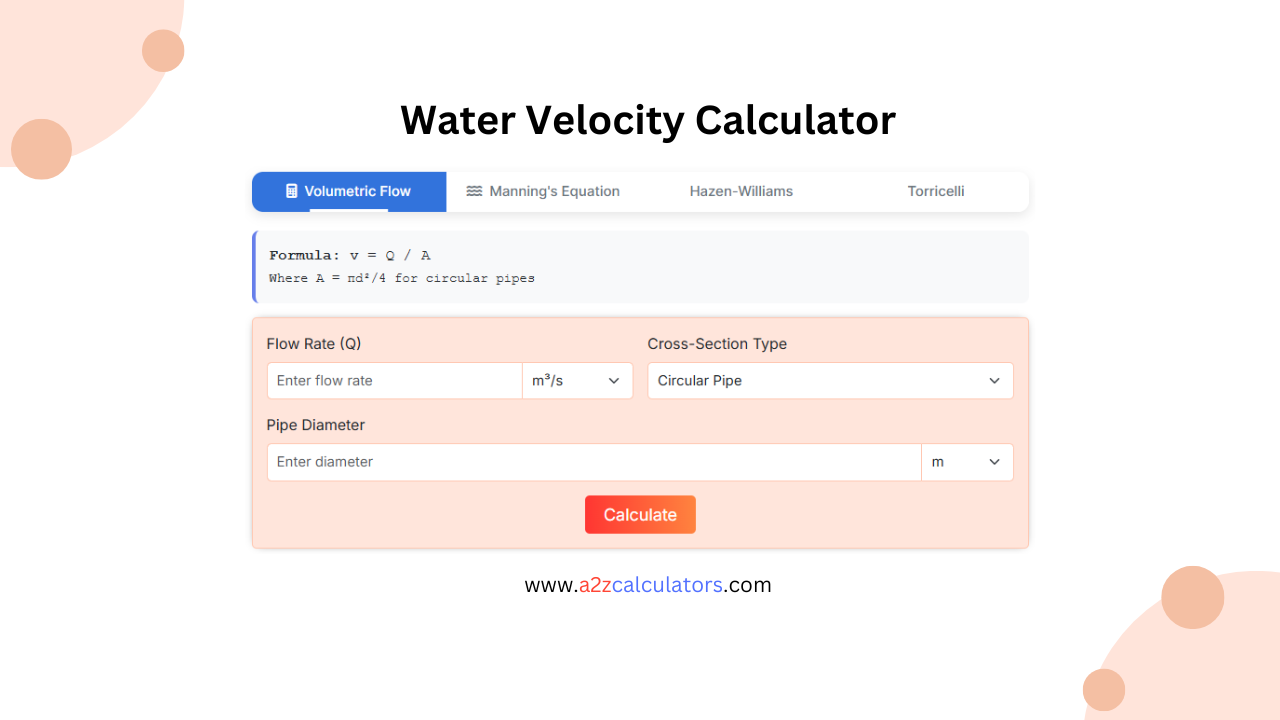Click the Water Velocity Calculator heading
This screenshot has width=1280, height=720.
click(x=648, y=119)
